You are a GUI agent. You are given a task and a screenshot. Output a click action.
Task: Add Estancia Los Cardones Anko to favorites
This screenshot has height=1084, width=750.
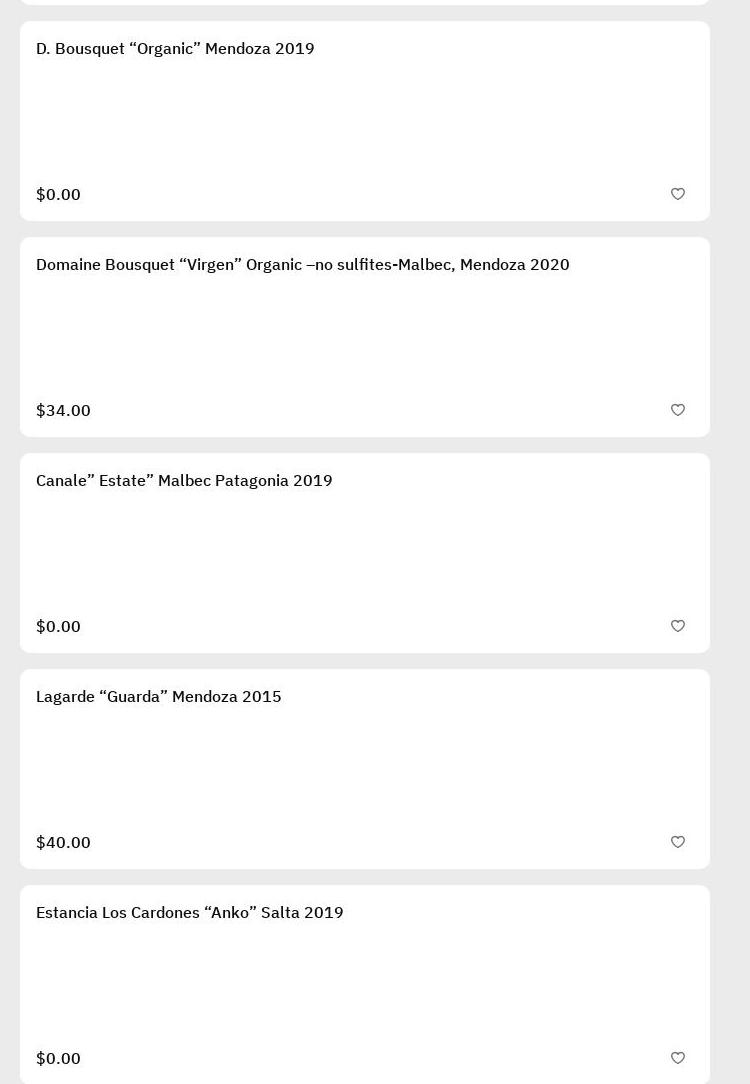pyautogui.click(x=678, y=1058)
